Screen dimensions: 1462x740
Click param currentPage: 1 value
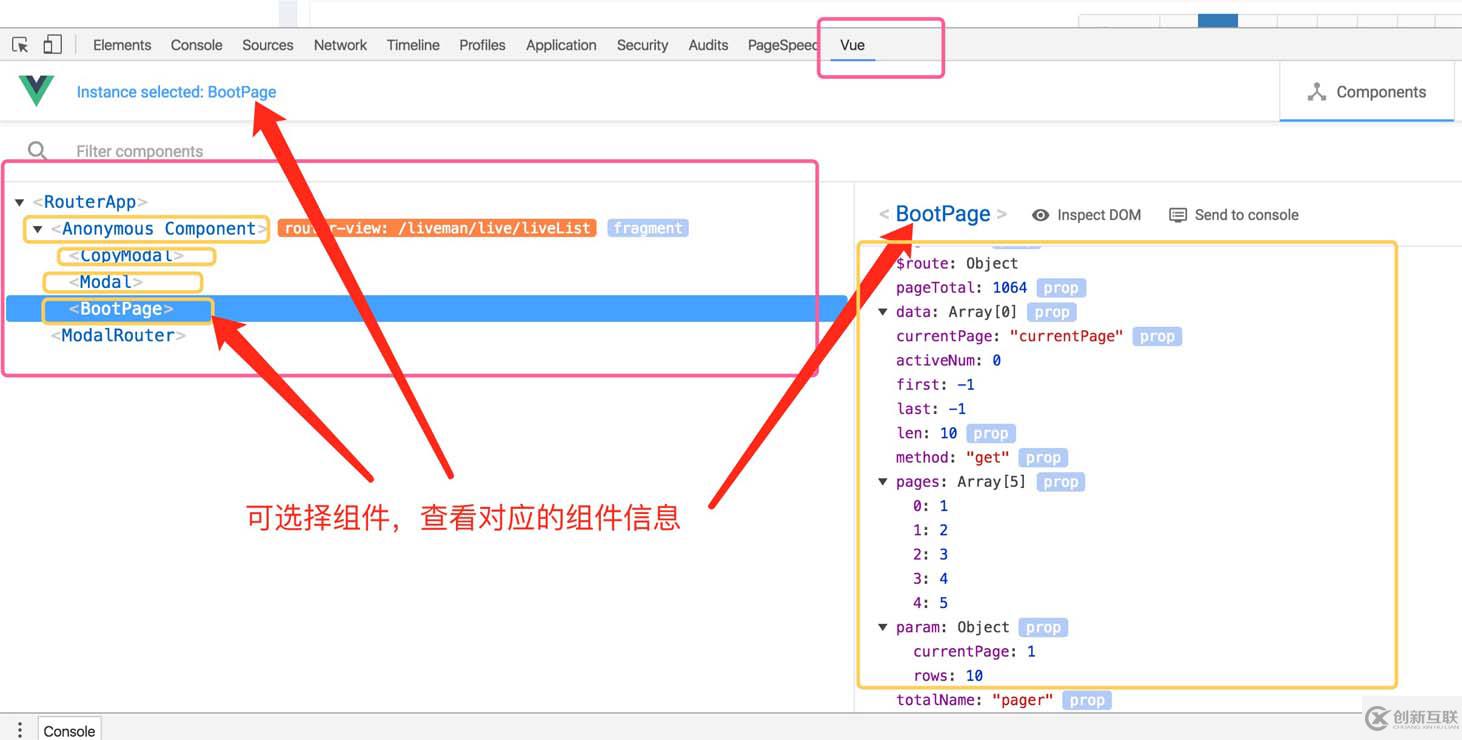974,652
